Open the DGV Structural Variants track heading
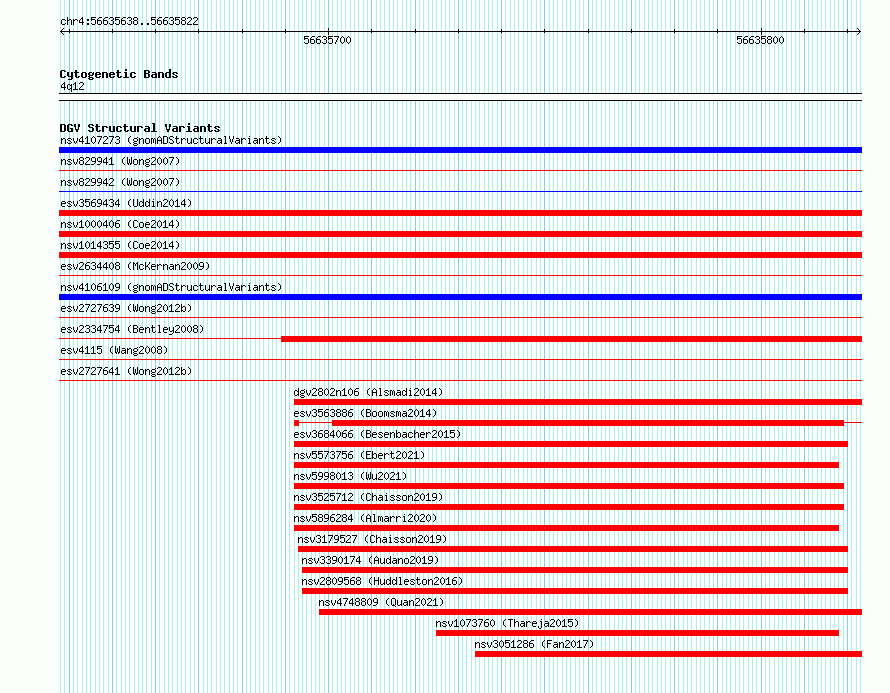This screenshot has width=890, height=693. 140,128
